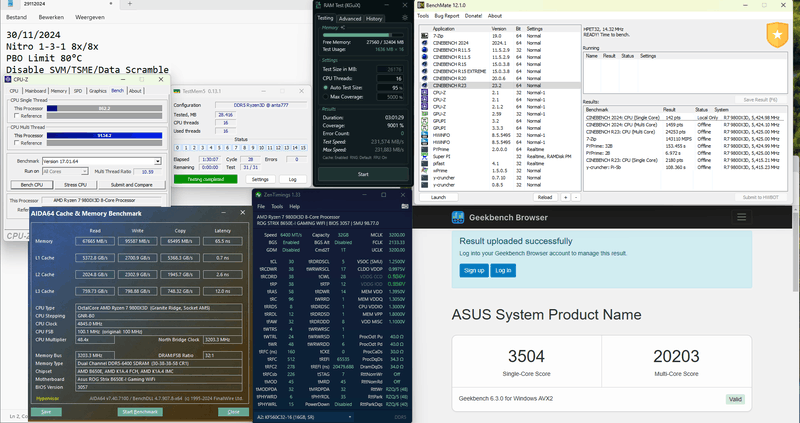The width and height of the screenshot is (800, 423).
Task: Select Auto Test Size radio in RAM Test
Action: pos(326,88)
